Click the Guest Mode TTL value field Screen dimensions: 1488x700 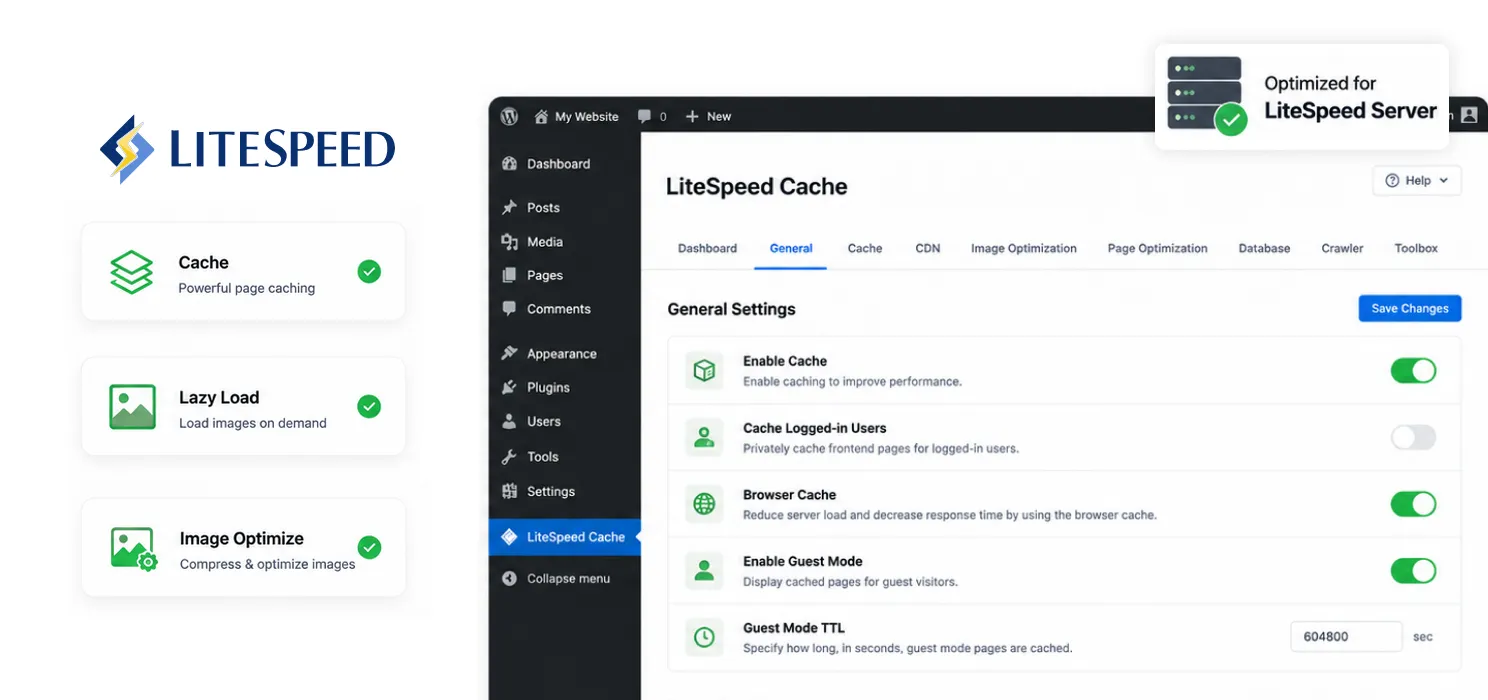click(x=1346, y=636)
